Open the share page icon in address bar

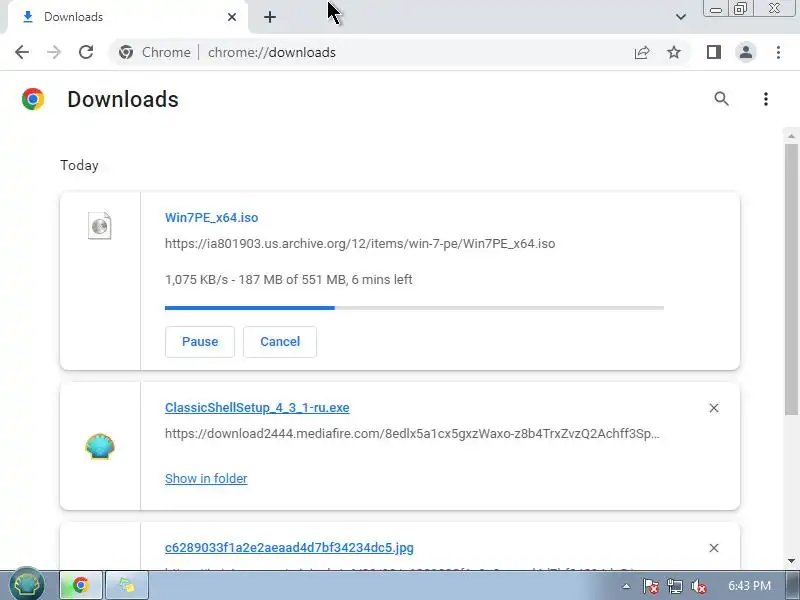[642, 52]
